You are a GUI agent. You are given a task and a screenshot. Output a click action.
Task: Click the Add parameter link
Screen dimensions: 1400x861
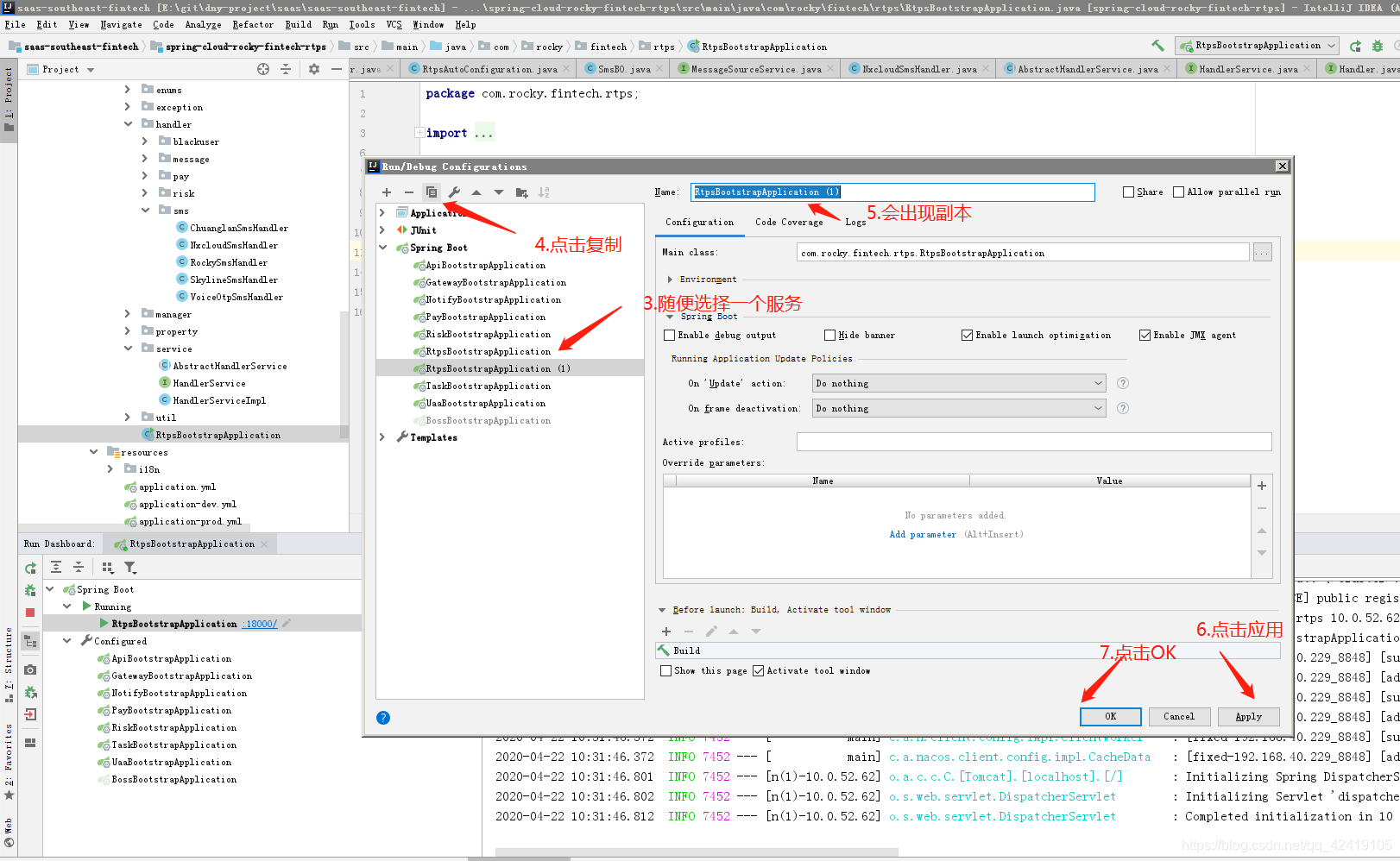(x=923, y=534)
